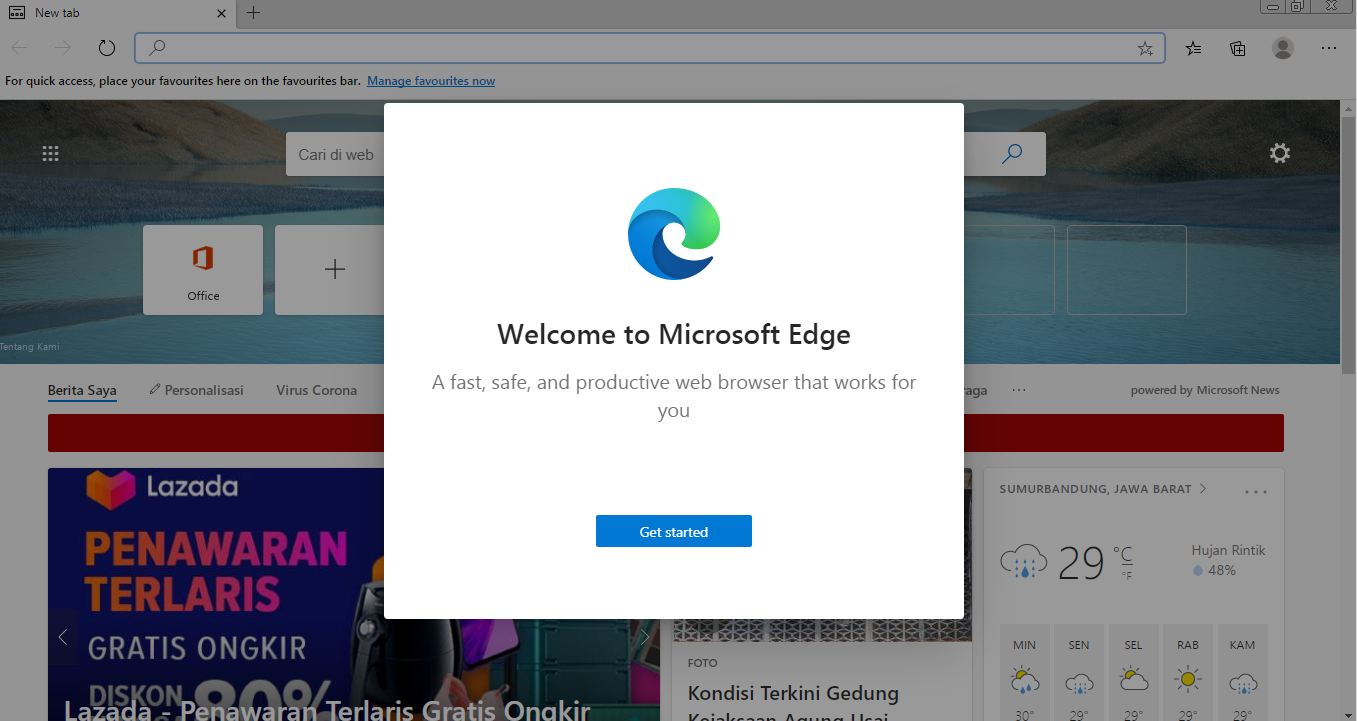Expand the news categories ellipsis menu
The image size is (1357, 721).
coord(1018,390)
